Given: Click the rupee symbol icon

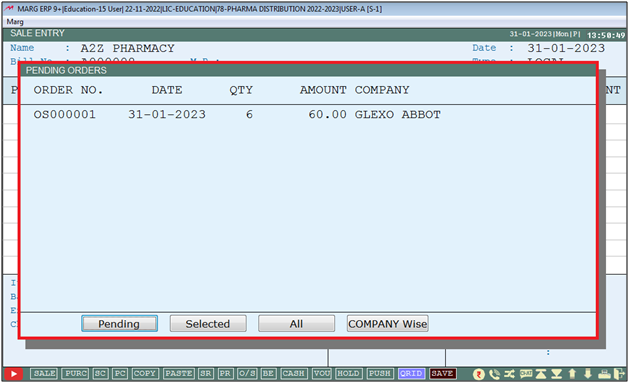Looking at the screenshot, I should point(478,374).
